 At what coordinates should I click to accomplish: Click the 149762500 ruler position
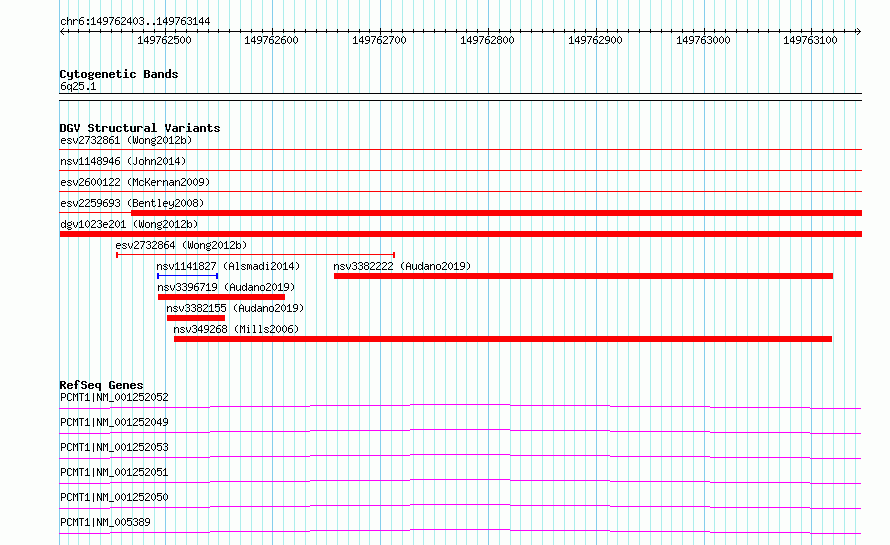coord(165,40)
